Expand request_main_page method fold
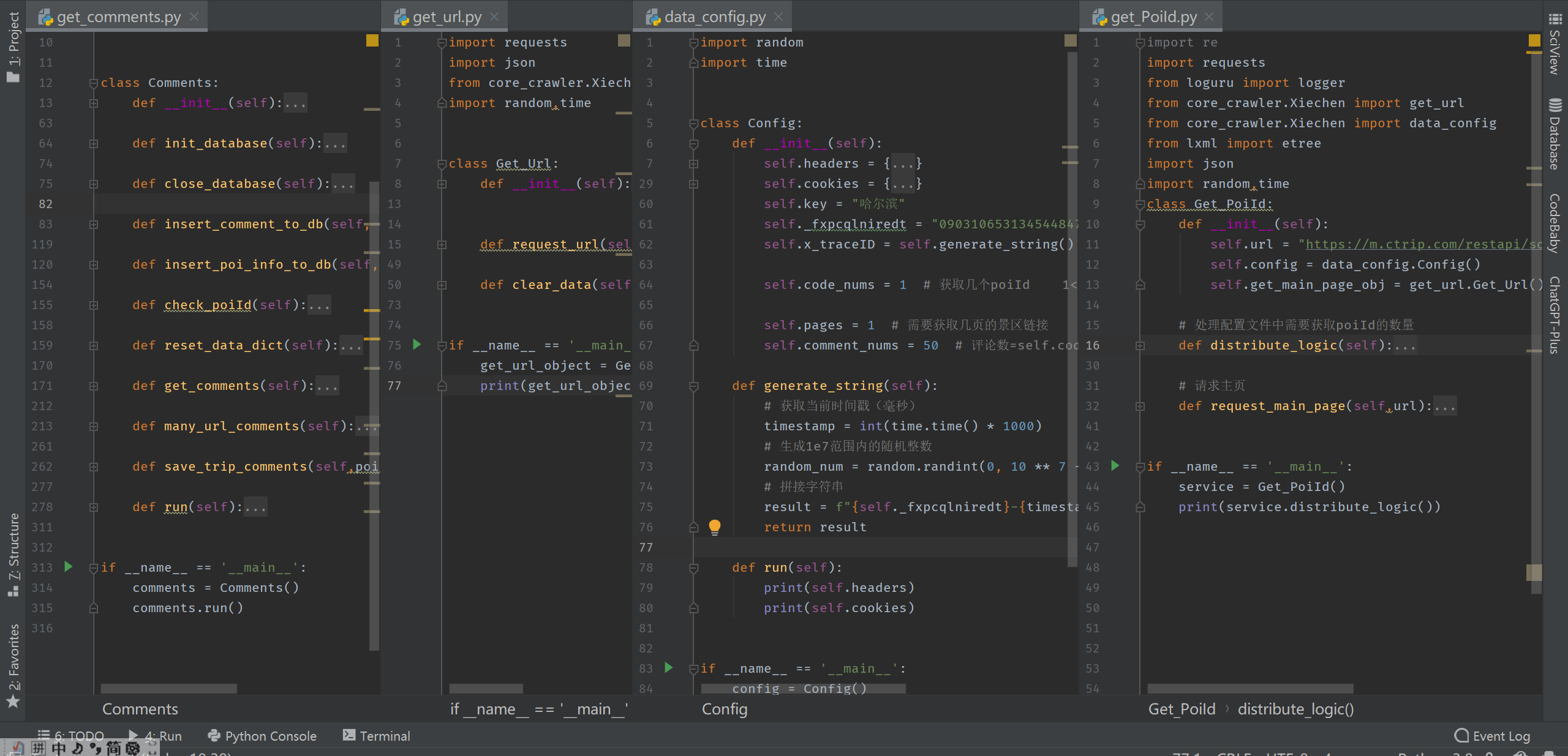1568x756 pixels. point(1140,406)
